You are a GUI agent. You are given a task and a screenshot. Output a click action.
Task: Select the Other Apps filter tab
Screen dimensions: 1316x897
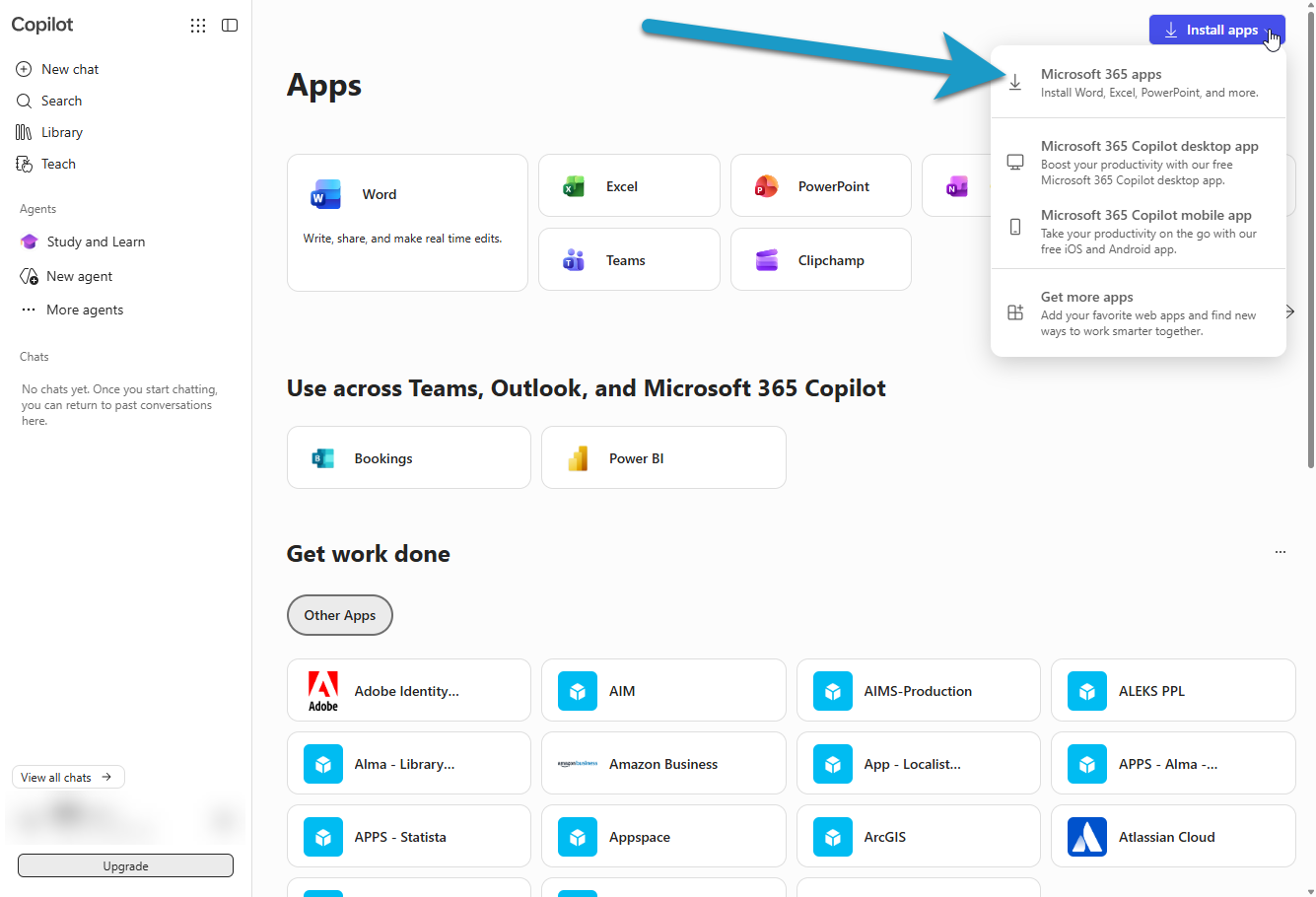[340, 615]
